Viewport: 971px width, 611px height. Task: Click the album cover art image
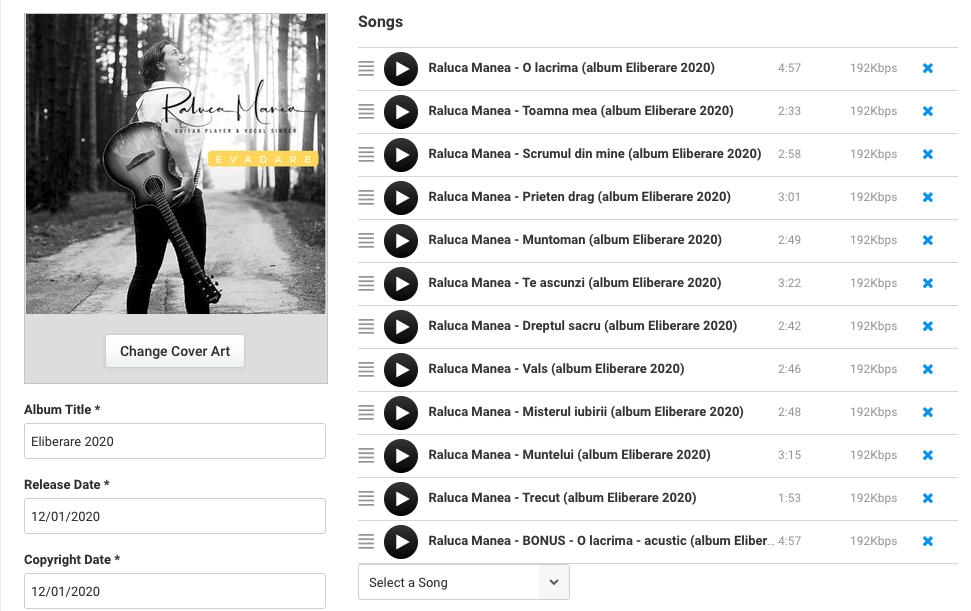(175, 164)
